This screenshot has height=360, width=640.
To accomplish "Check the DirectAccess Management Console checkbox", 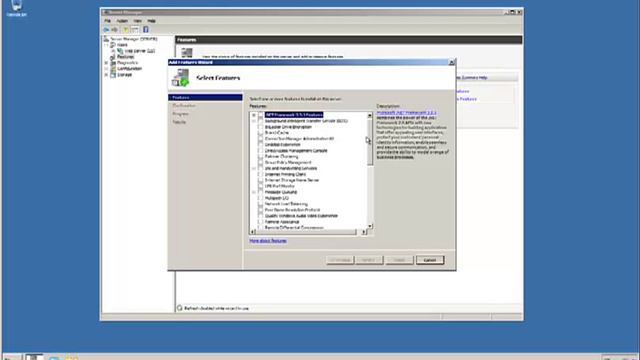I will (x=260, y=151).
